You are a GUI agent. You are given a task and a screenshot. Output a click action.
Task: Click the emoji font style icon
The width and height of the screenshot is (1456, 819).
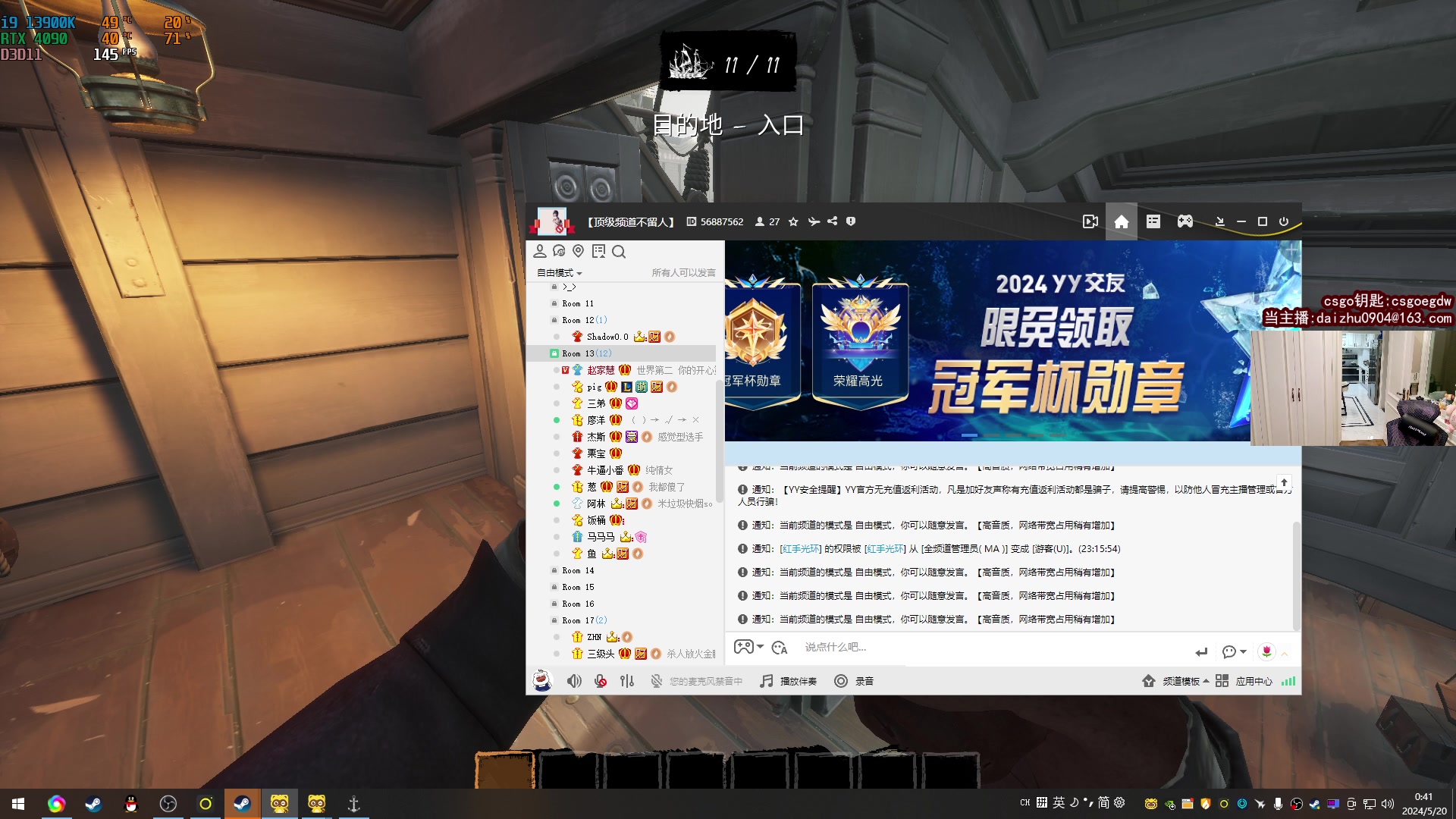[x=780, y=648]
